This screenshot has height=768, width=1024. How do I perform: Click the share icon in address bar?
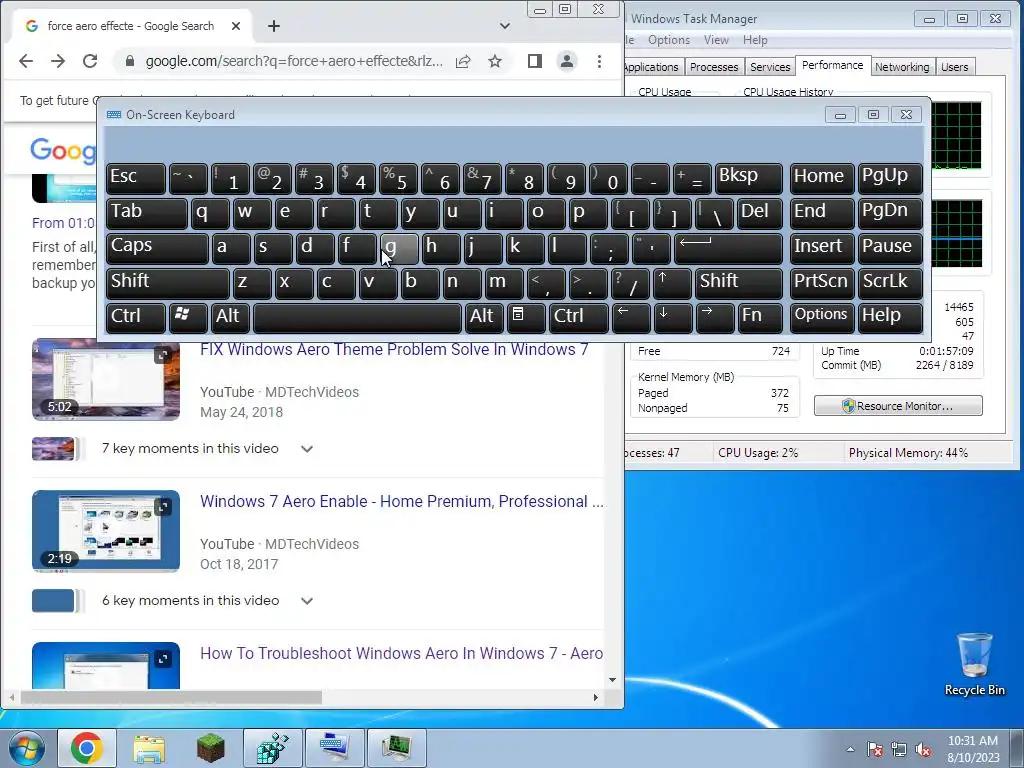[x=463, y=61]
